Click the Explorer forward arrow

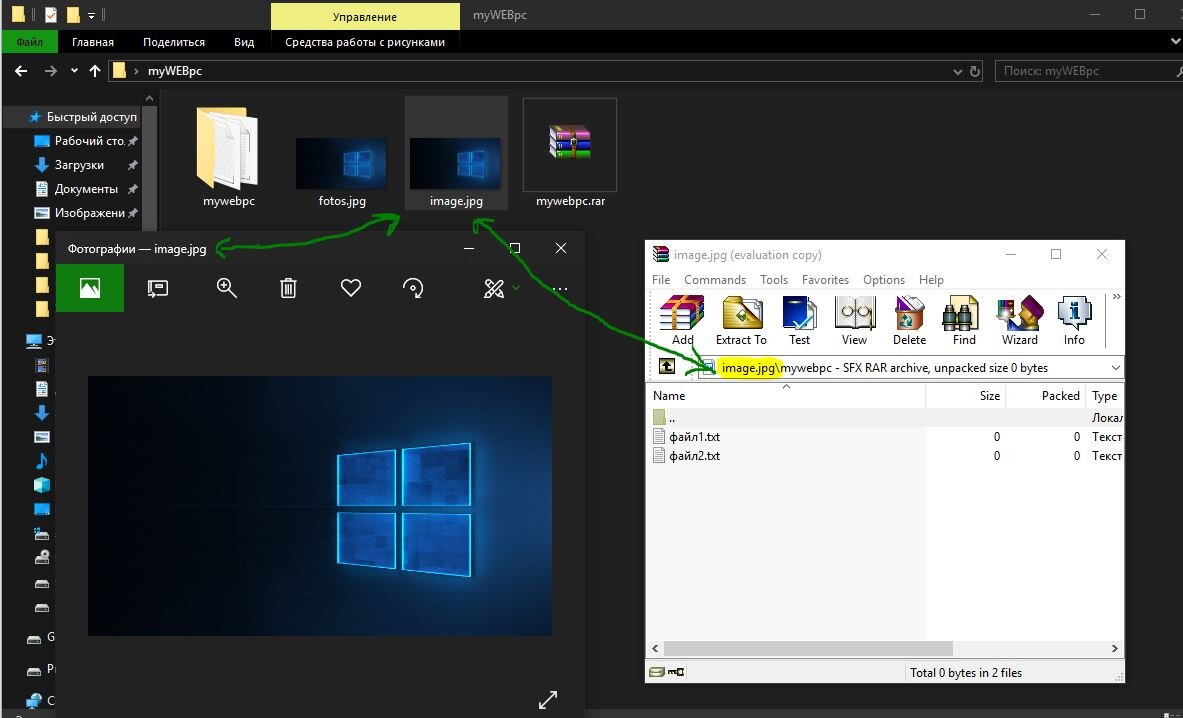pyautogui.click(x=51, y=71)
